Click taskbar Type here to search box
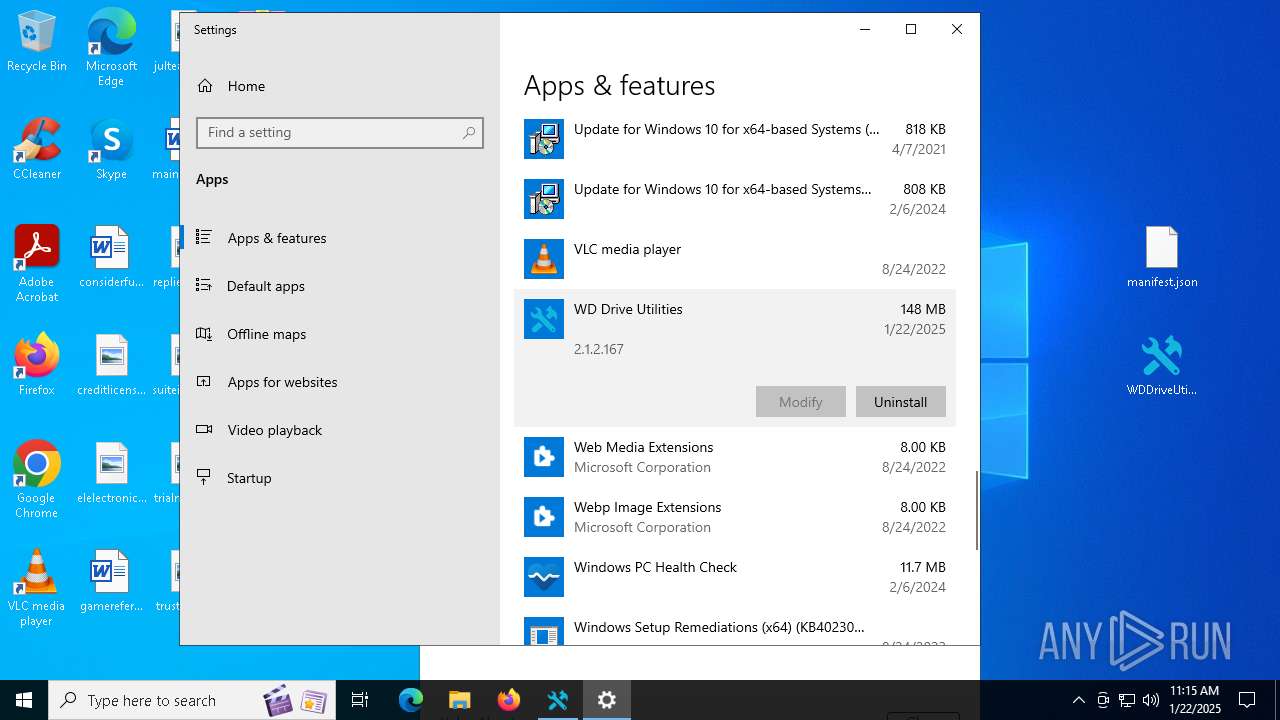 (x=190, y=700)
